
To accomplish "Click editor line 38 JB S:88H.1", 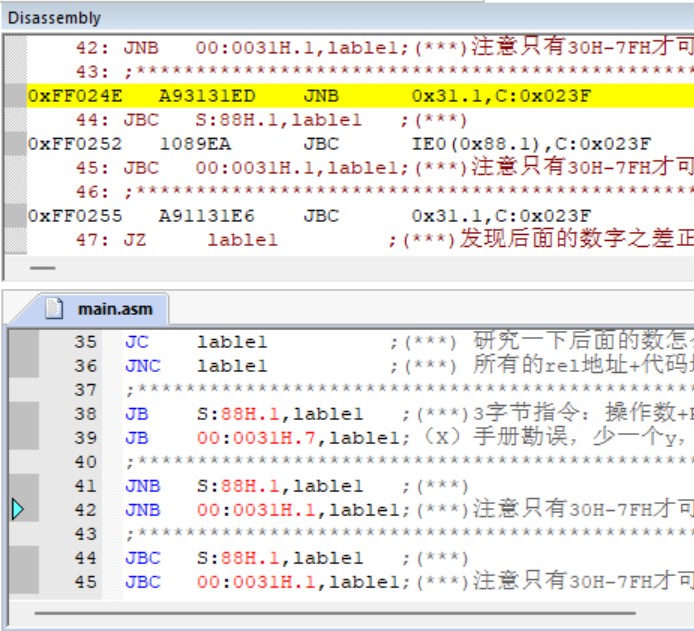I will pos(408,414).
